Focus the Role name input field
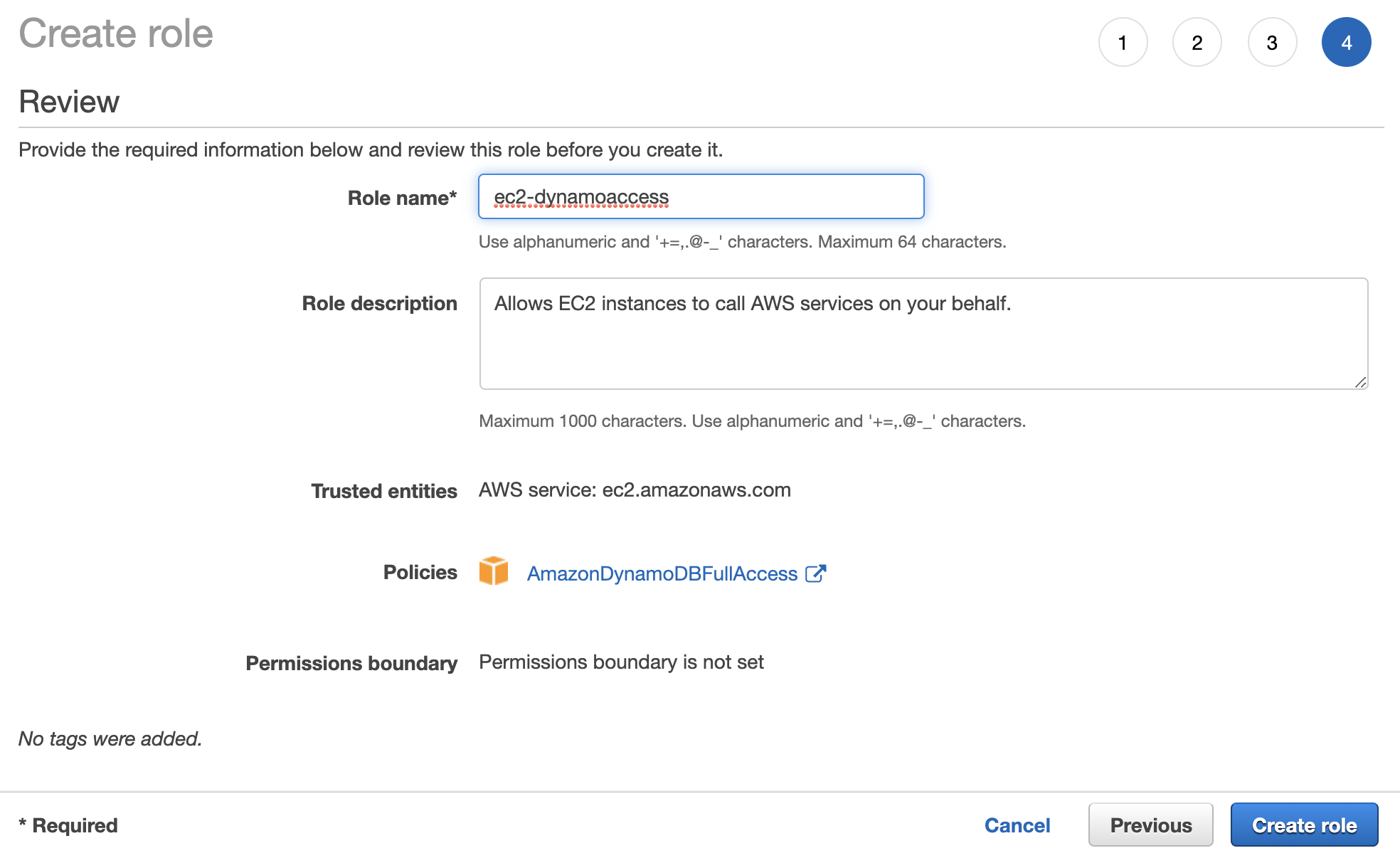 coord(701,197)
